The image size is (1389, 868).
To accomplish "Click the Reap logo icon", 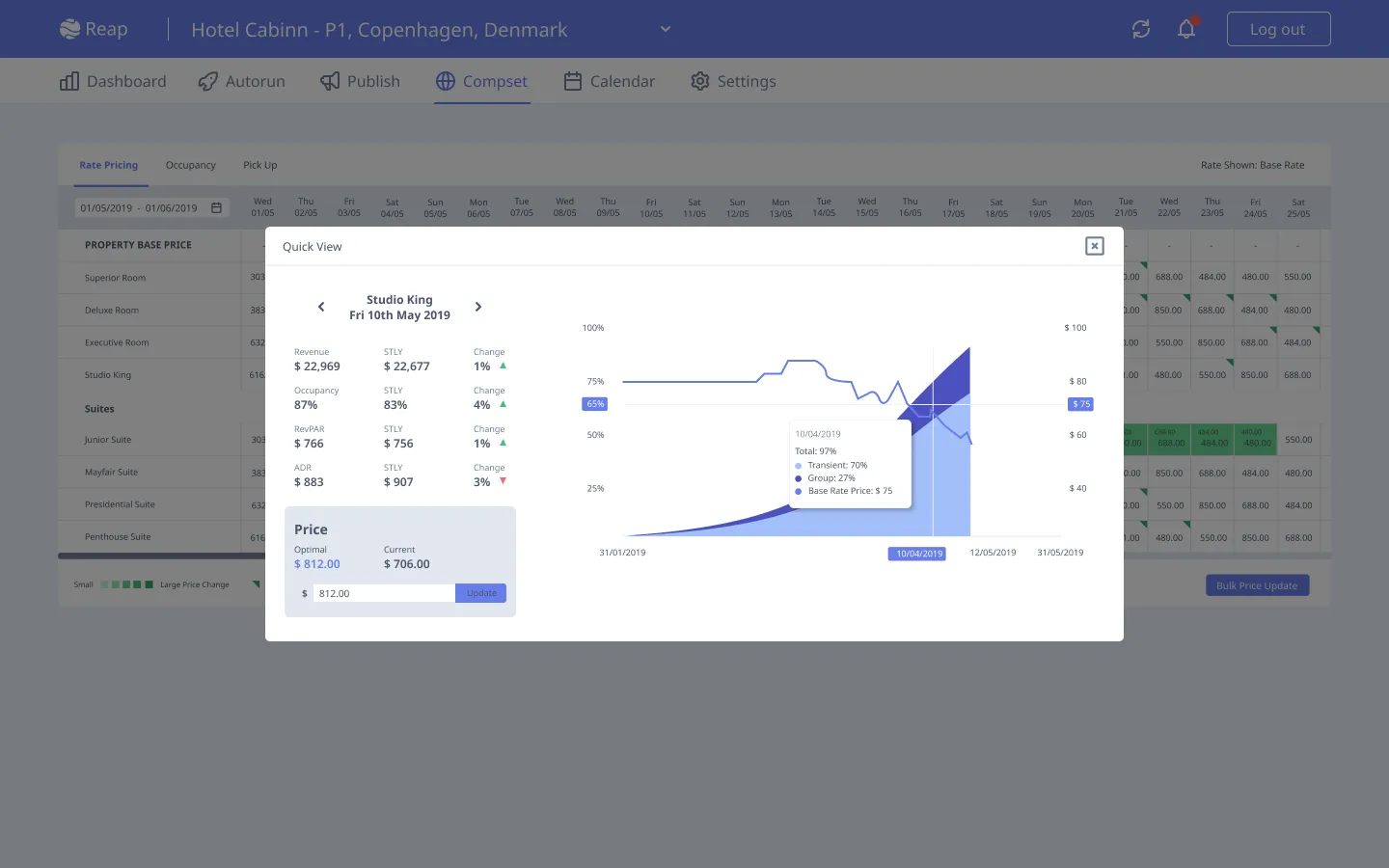I will click(x=69, y=29).
